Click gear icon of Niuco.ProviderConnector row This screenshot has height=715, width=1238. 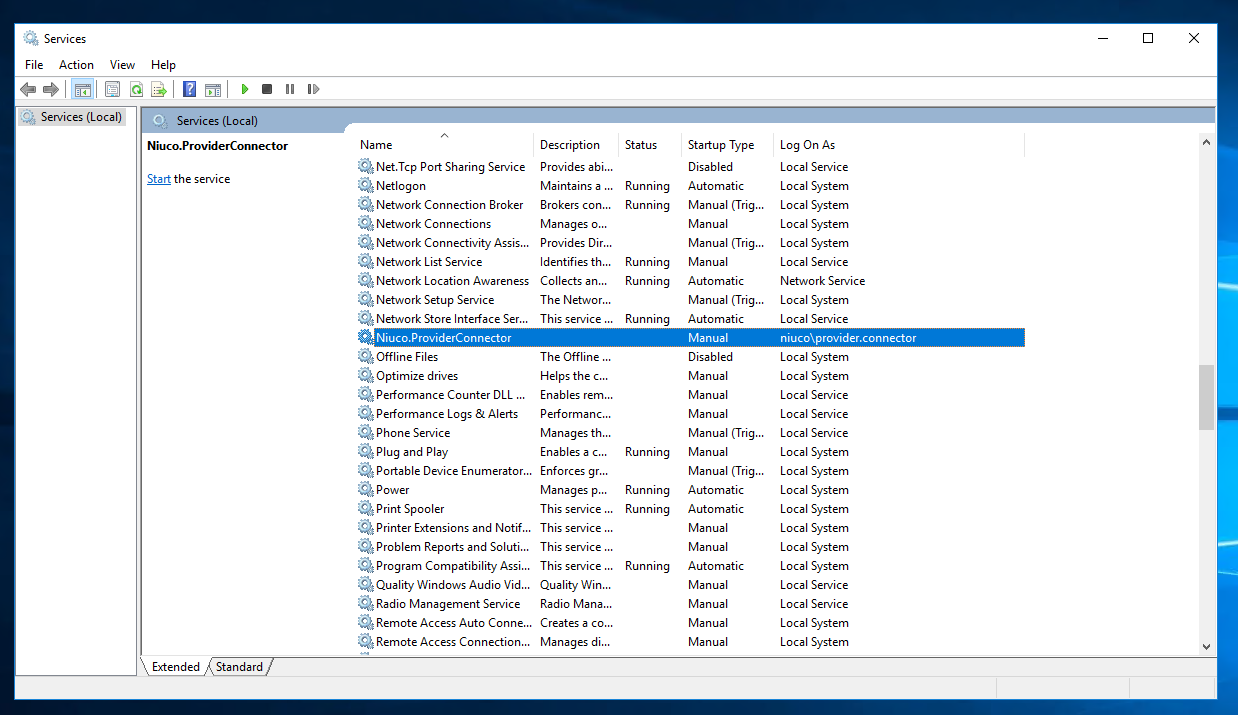coord(366,338)
